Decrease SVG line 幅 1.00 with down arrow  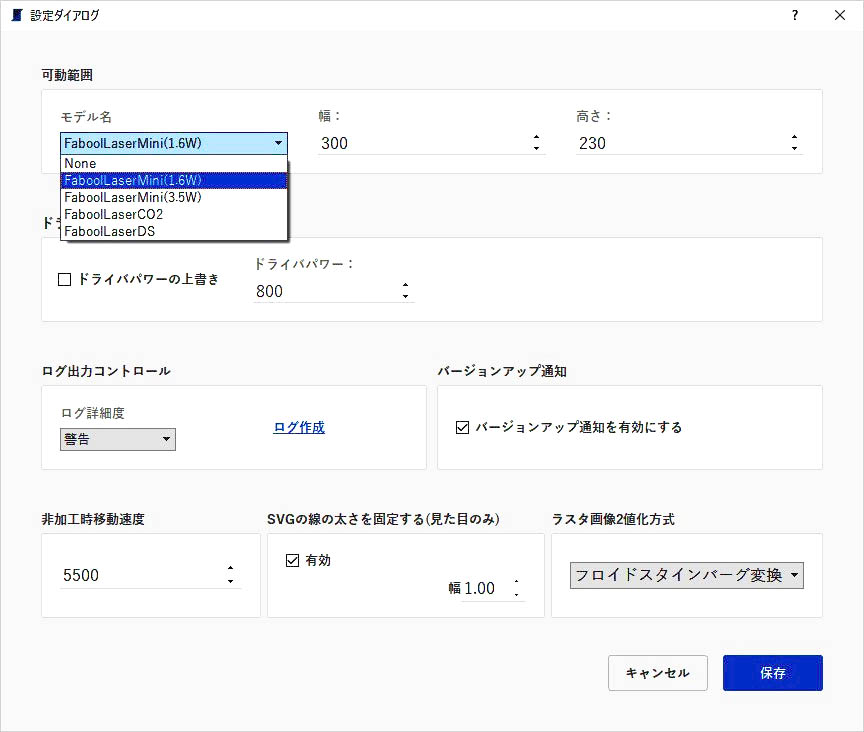(516, 595)
